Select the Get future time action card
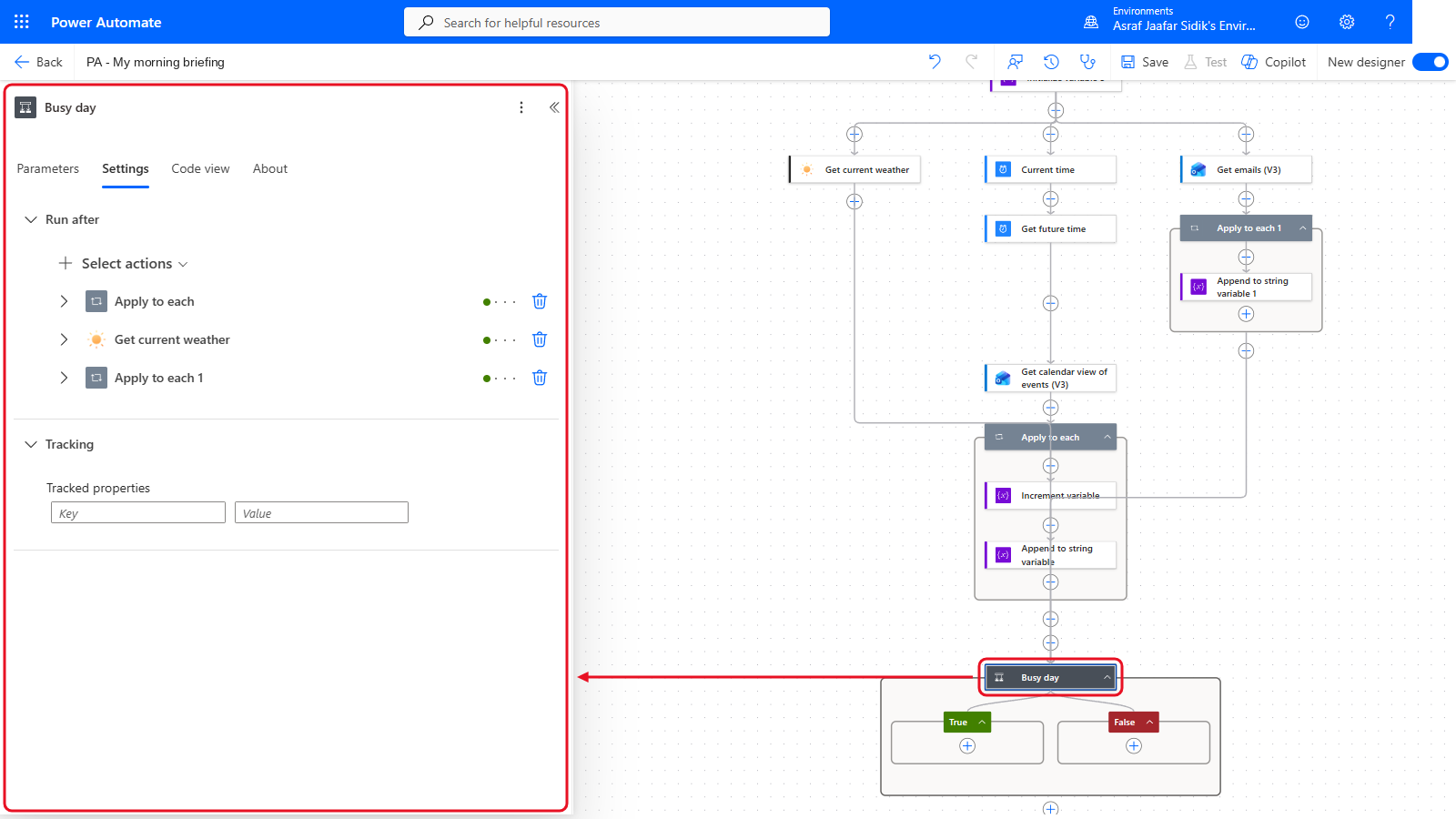 1051,229
